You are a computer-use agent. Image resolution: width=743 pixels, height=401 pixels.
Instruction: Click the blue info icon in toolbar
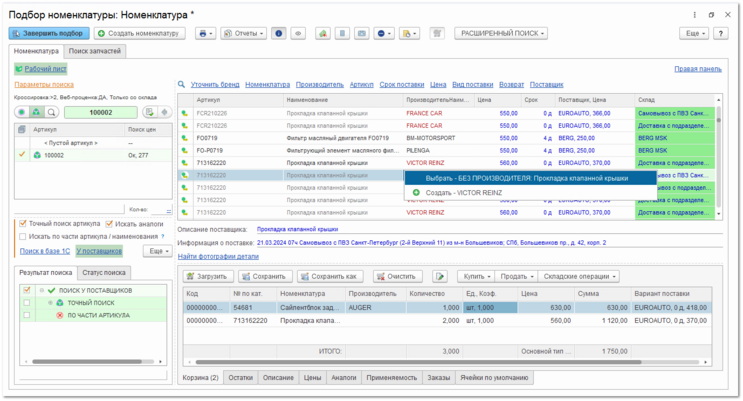pyautogui.click(x=279, y=34)
